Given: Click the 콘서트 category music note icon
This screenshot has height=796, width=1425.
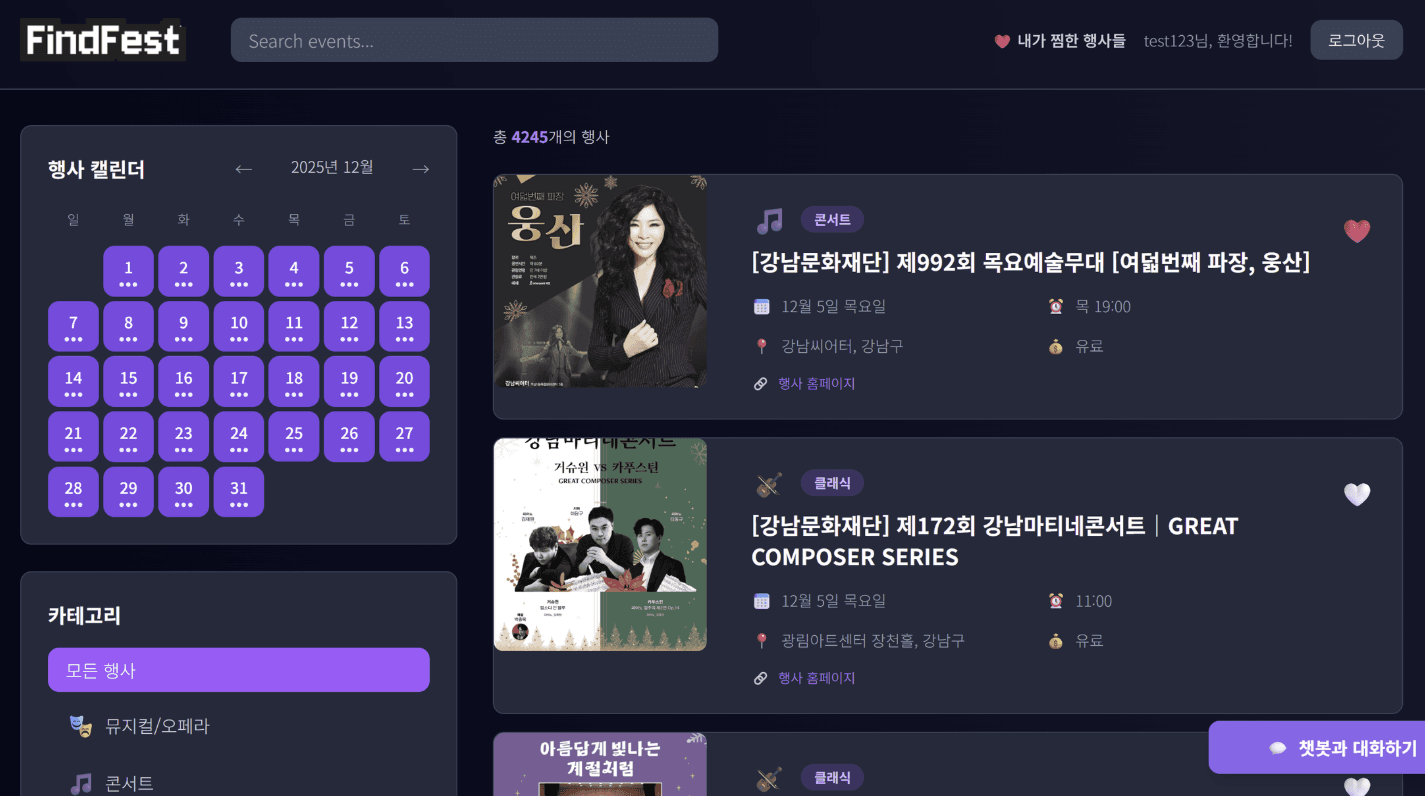Looking at the screenshot, I should pos(81,783).
